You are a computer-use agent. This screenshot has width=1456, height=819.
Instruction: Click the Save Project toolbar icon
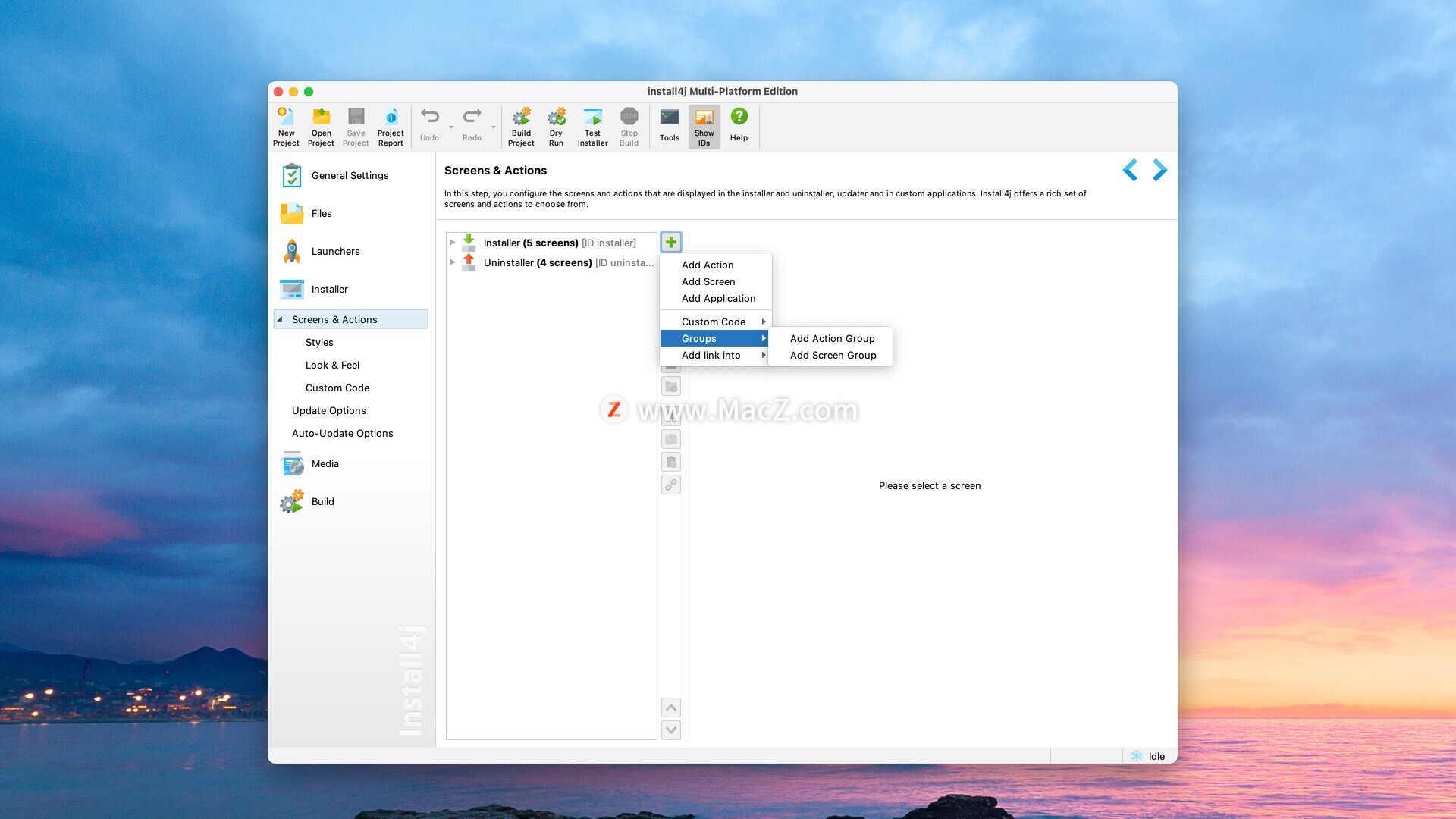[x=356, y=127]
